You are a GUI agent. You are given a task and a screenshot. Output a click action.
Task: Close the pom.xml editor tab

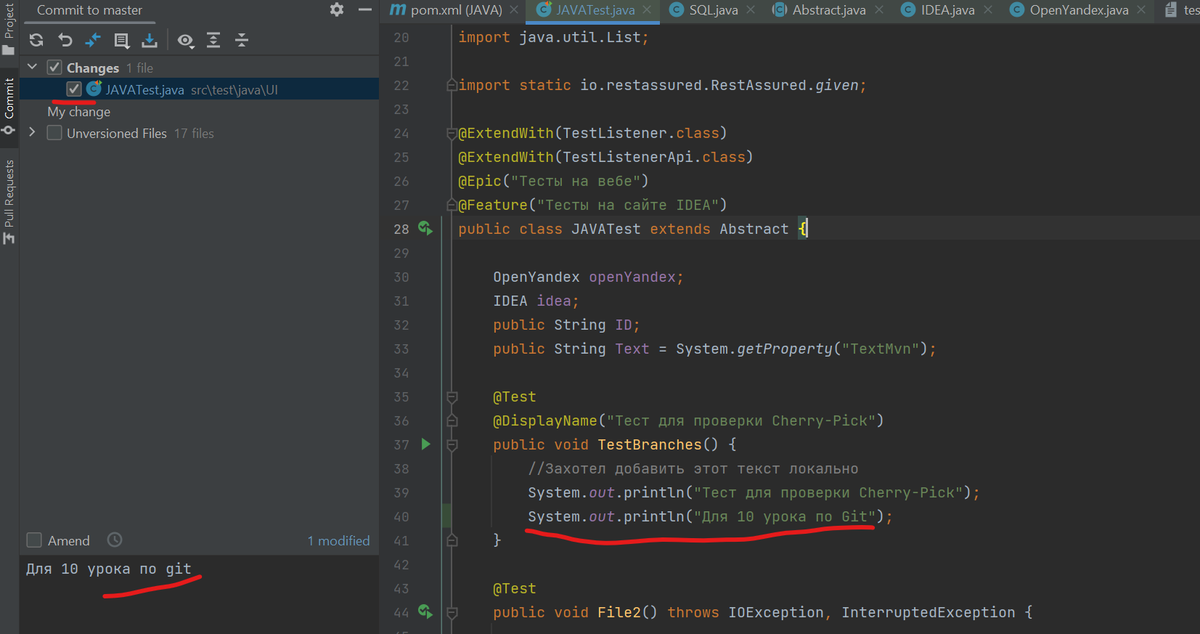514,10
